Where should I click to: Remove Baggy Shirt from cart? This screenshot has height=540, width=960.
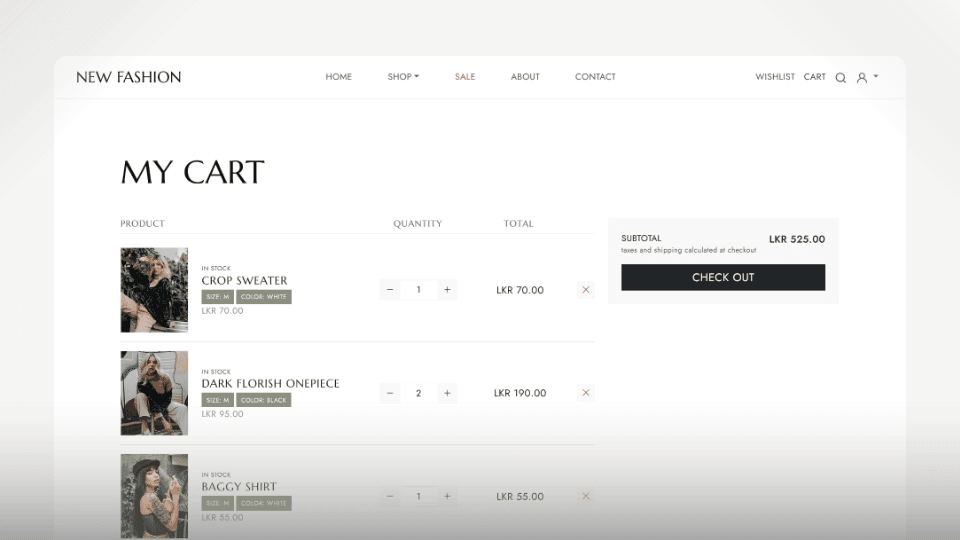click(586, 497)
